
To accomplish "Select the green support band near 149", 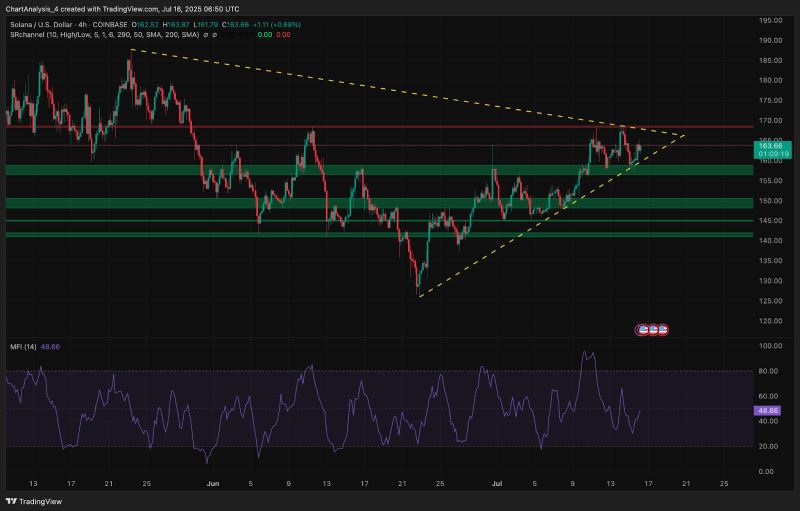I will [x=380, y=204].
